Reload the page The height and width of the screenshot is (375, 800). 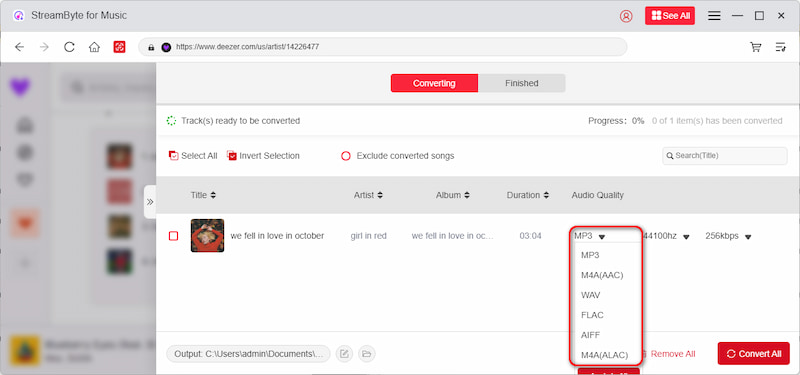point(69,47)
